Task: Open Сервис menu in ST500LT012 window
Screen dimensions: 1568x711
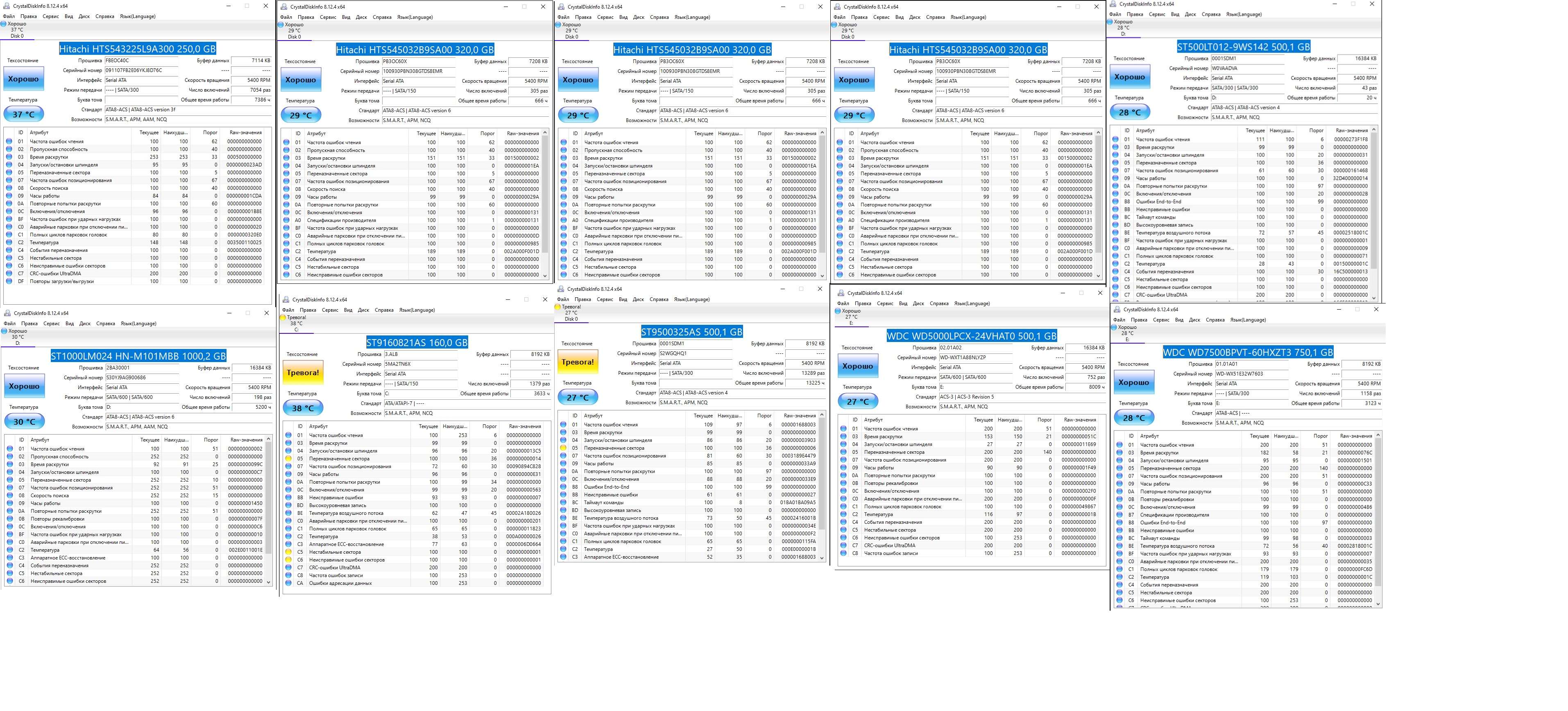Action: [x=1157, y=14]
